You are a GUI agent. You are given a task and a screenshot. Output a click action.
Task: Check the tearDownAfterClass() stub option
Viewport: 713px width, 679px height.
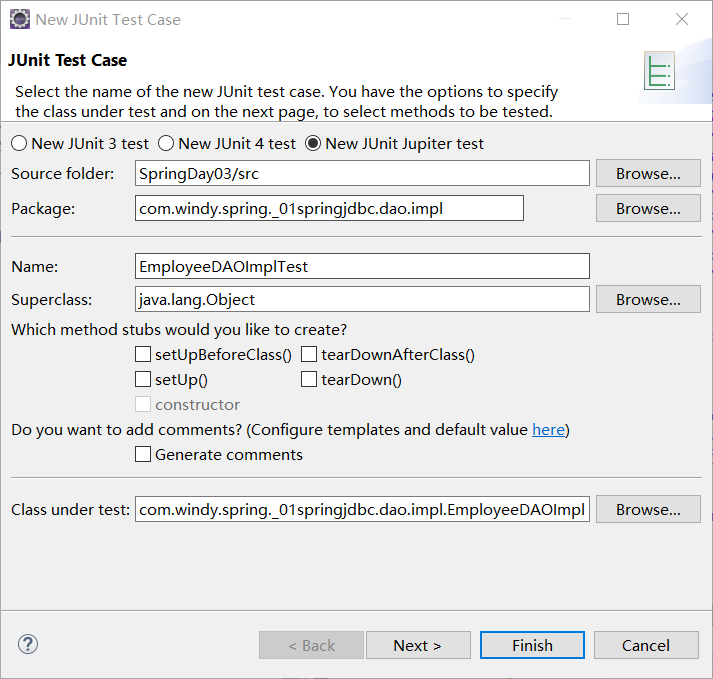(309, 354)
